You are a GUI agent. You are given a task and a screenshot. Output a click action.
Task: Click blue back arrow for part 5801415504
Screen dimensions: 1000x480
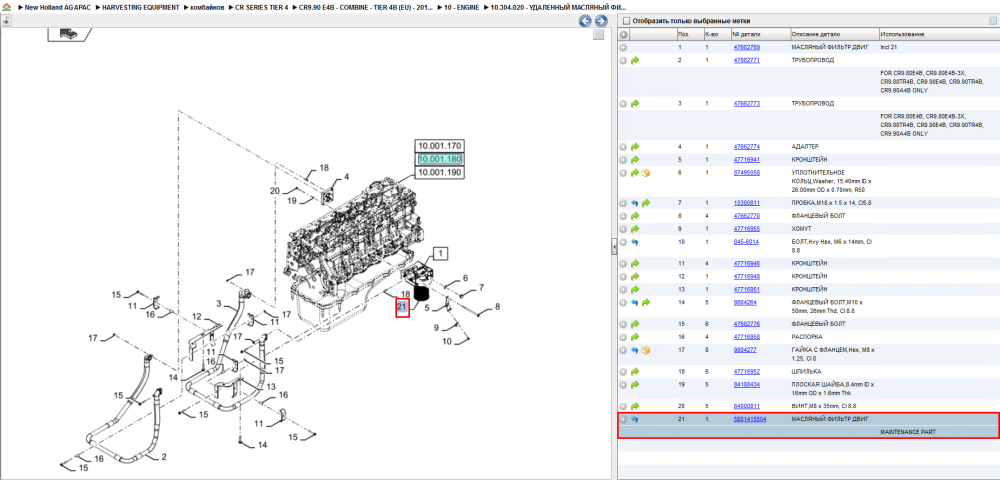coord(635,419)
